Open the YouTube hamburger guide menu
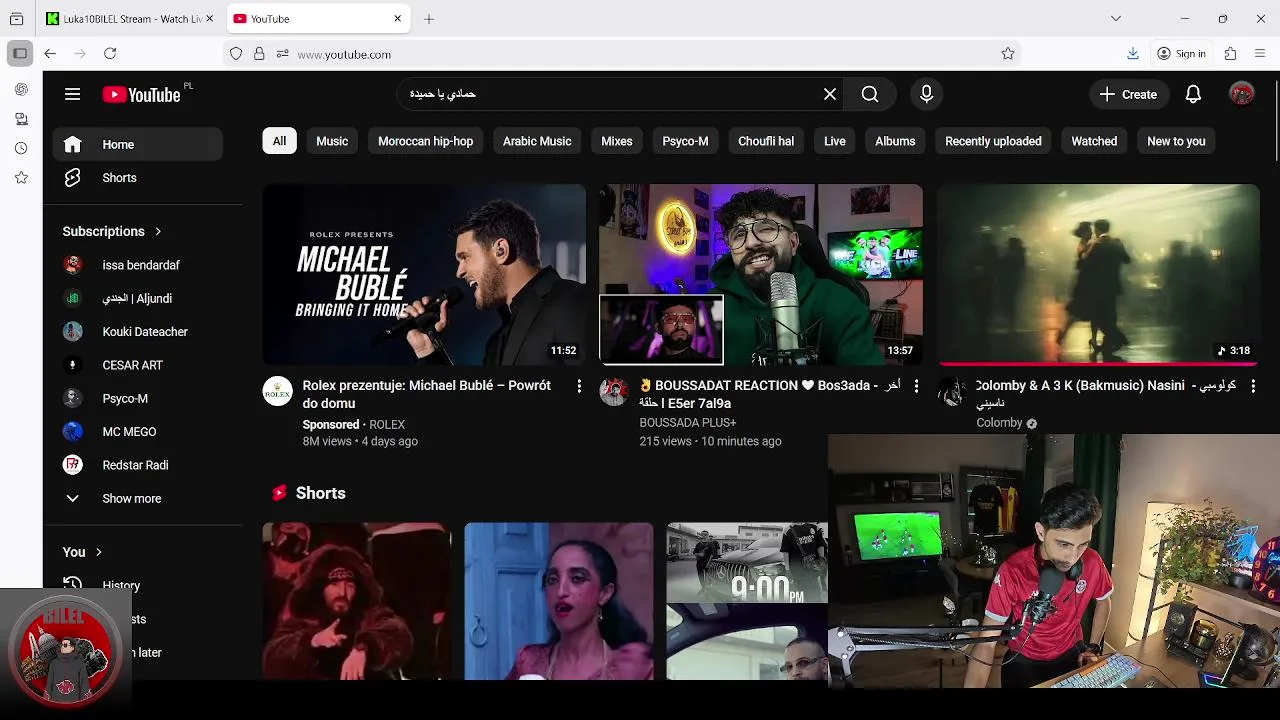The height and width of the screenshot is (720, 1280). click(72, 94)
